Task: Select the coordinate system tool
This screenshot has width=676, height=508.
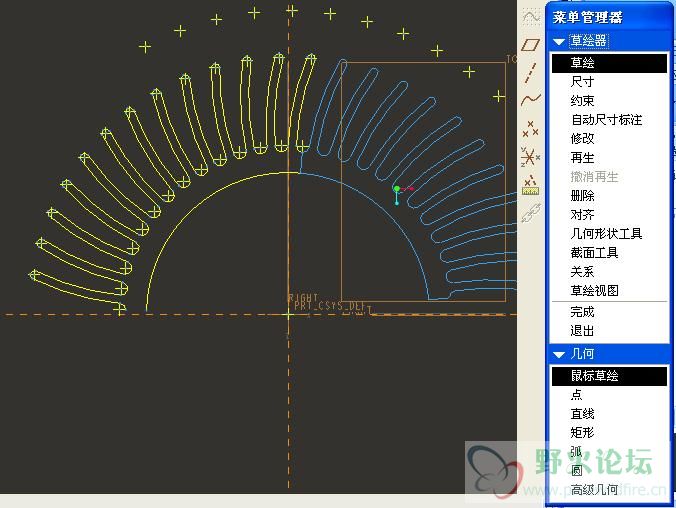Action: tap(531, 157)
